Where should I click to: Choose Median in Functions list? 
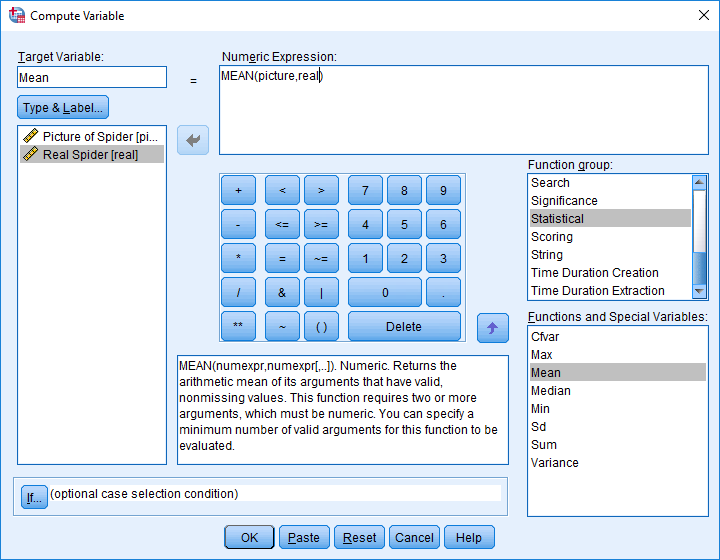click(x=551, y=391)
